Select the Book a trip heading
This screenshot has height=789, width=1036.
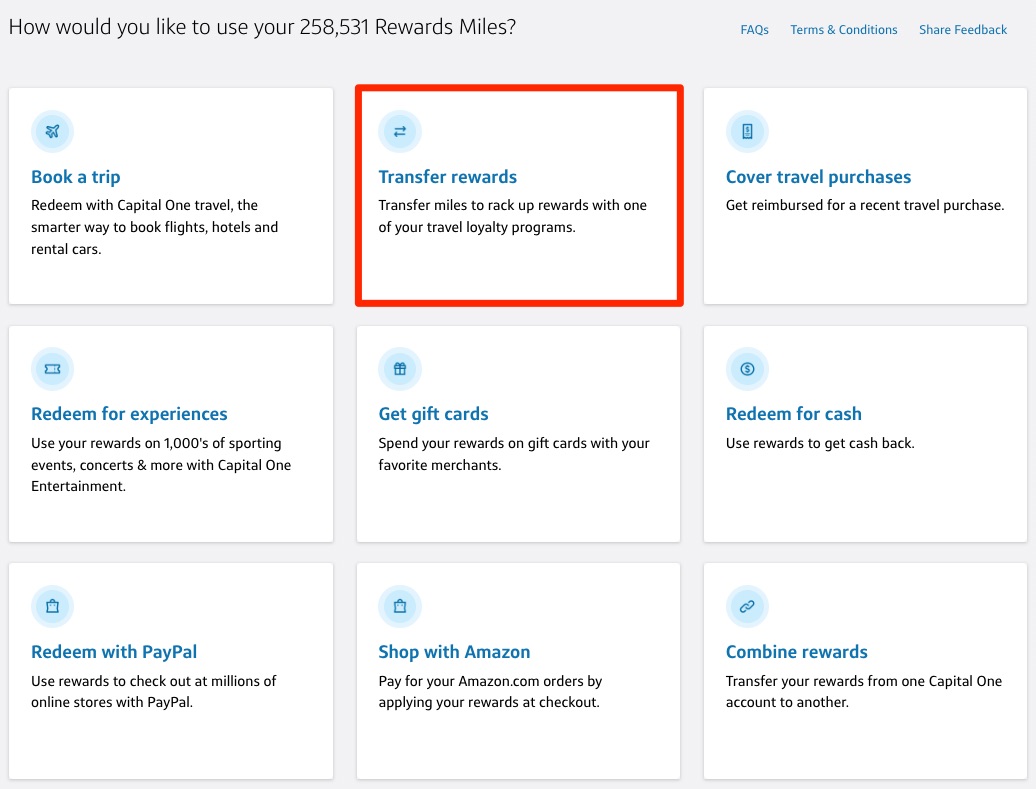[x=76, y=177]
